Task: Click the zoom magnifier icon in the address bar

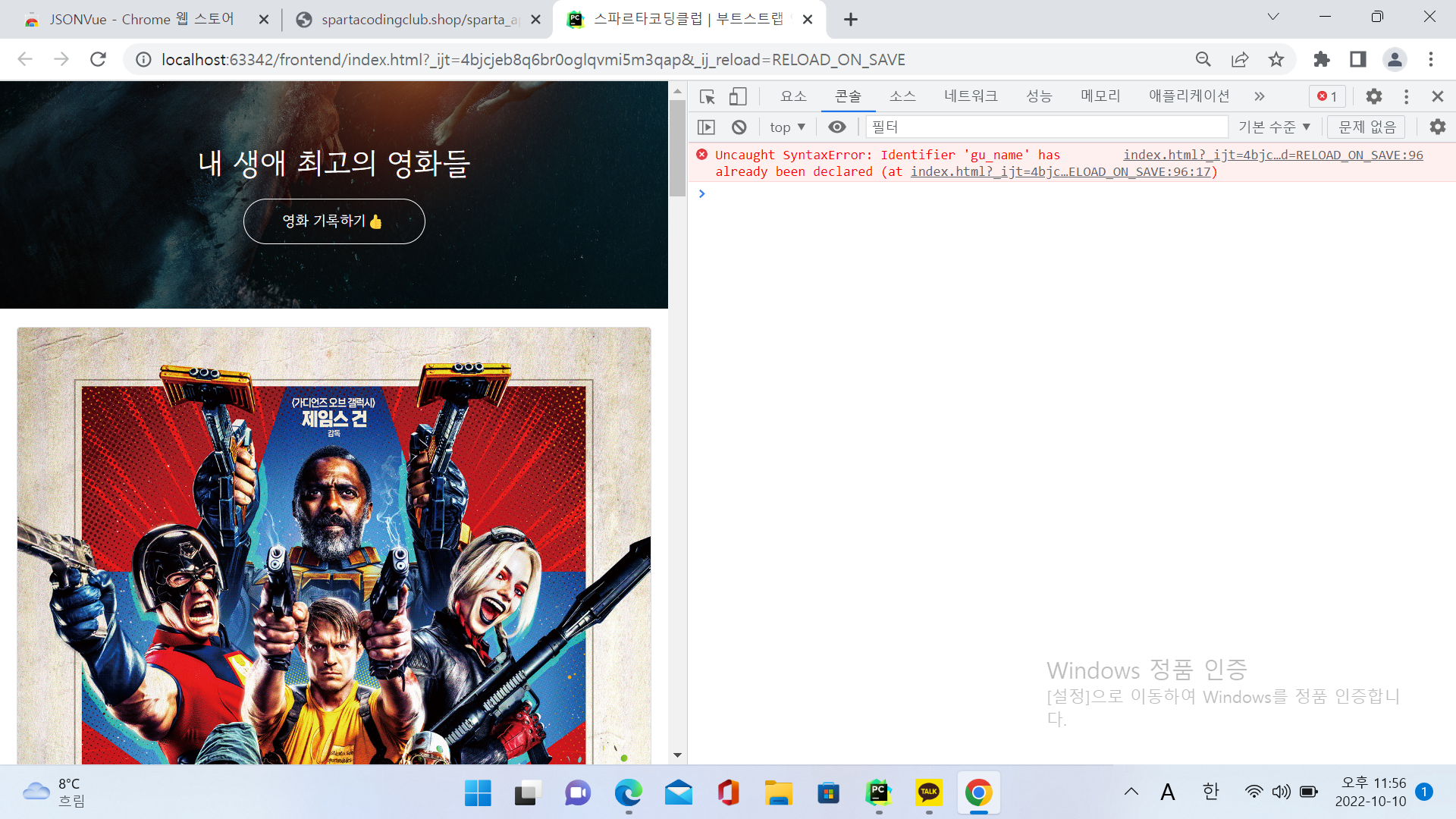Action: (1203, 59)
